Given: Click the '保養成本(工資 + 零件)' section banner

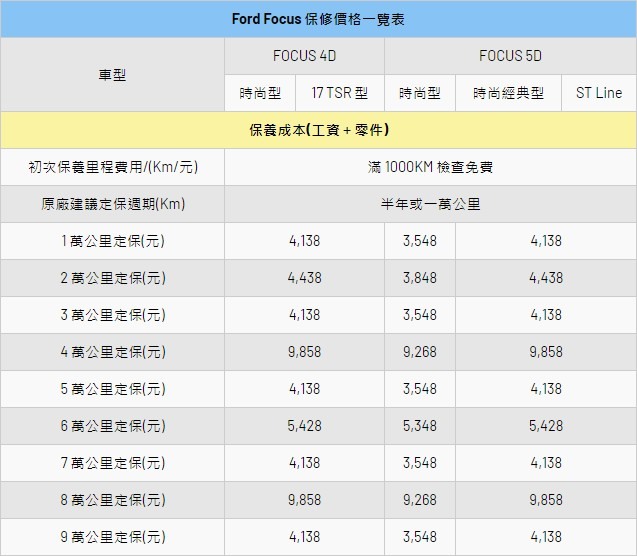Looking at the screenshot, I should (318, 130).
